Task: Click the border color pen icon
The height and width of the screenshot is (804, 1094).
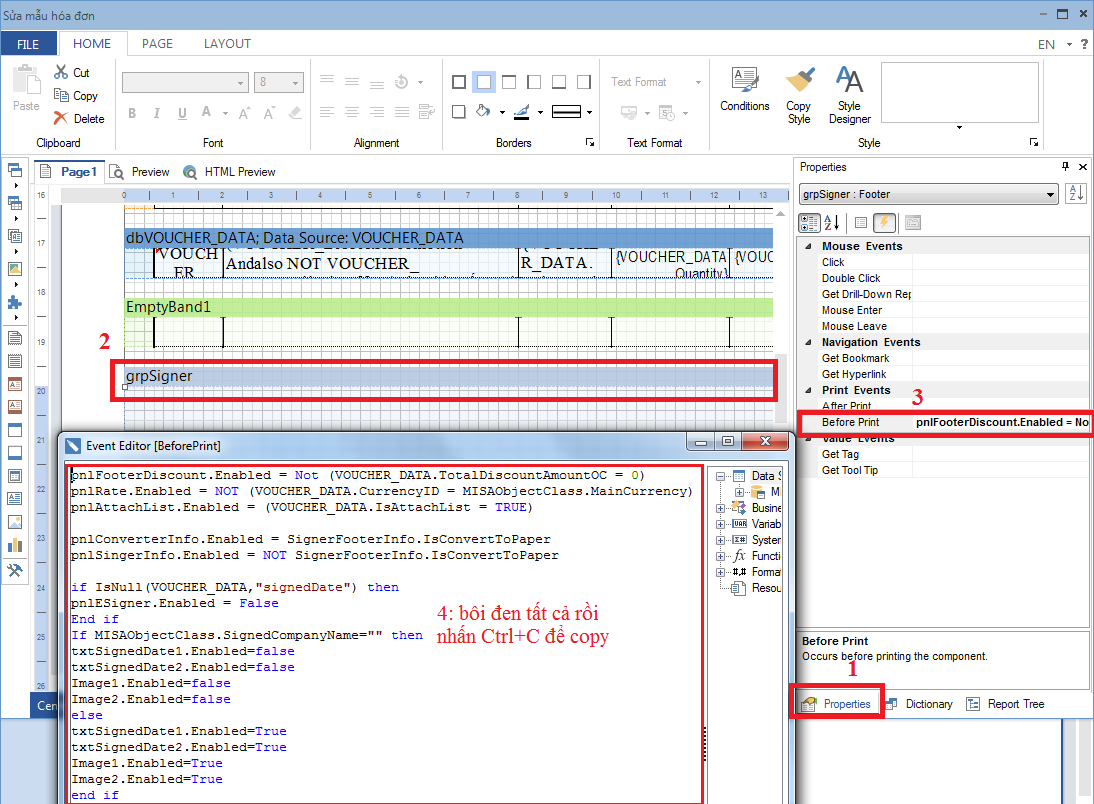Action: pyautogui.click(x=522, y=112)
